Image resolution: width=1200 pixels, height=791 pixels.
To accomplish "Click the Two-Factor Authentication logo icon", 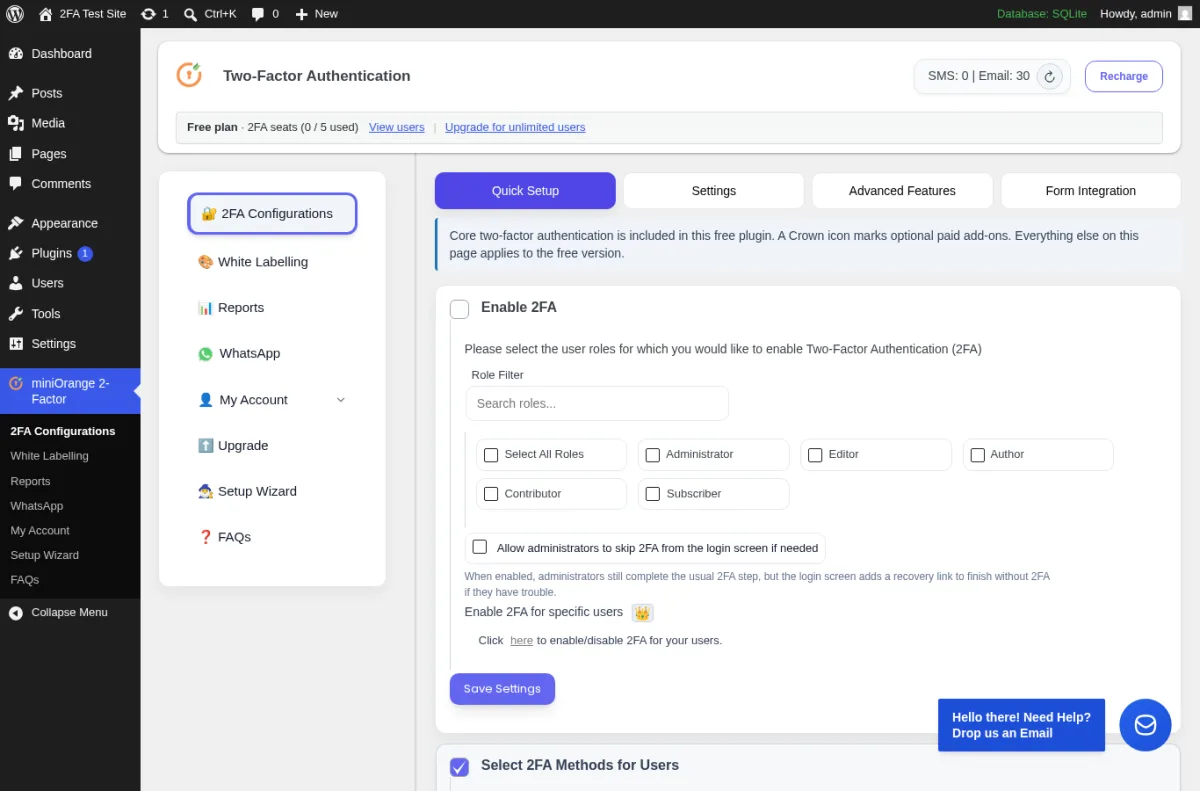I will (189, 74).
